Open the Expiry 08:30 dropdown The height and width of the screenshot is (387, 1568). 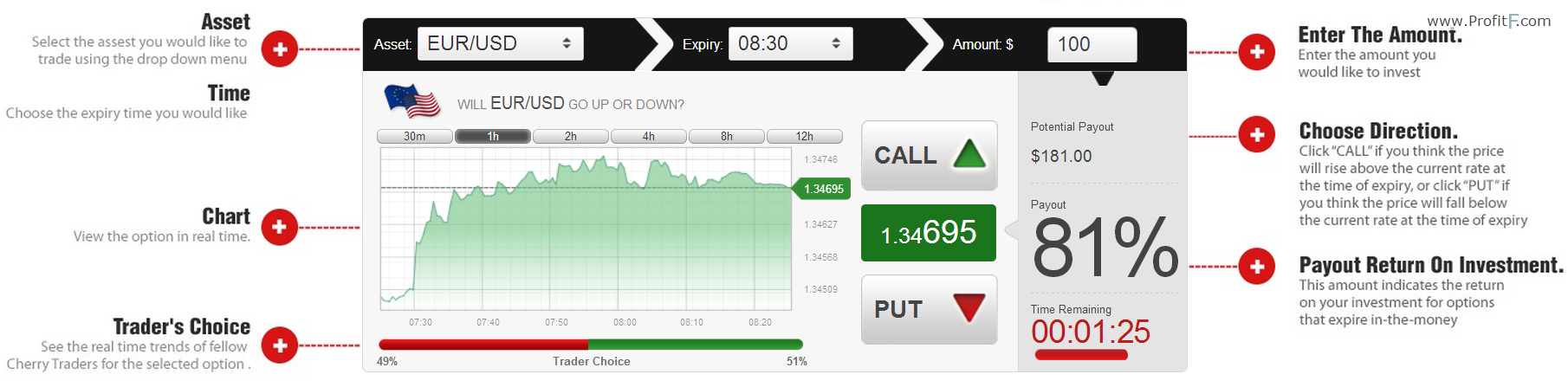pos(791,43)
